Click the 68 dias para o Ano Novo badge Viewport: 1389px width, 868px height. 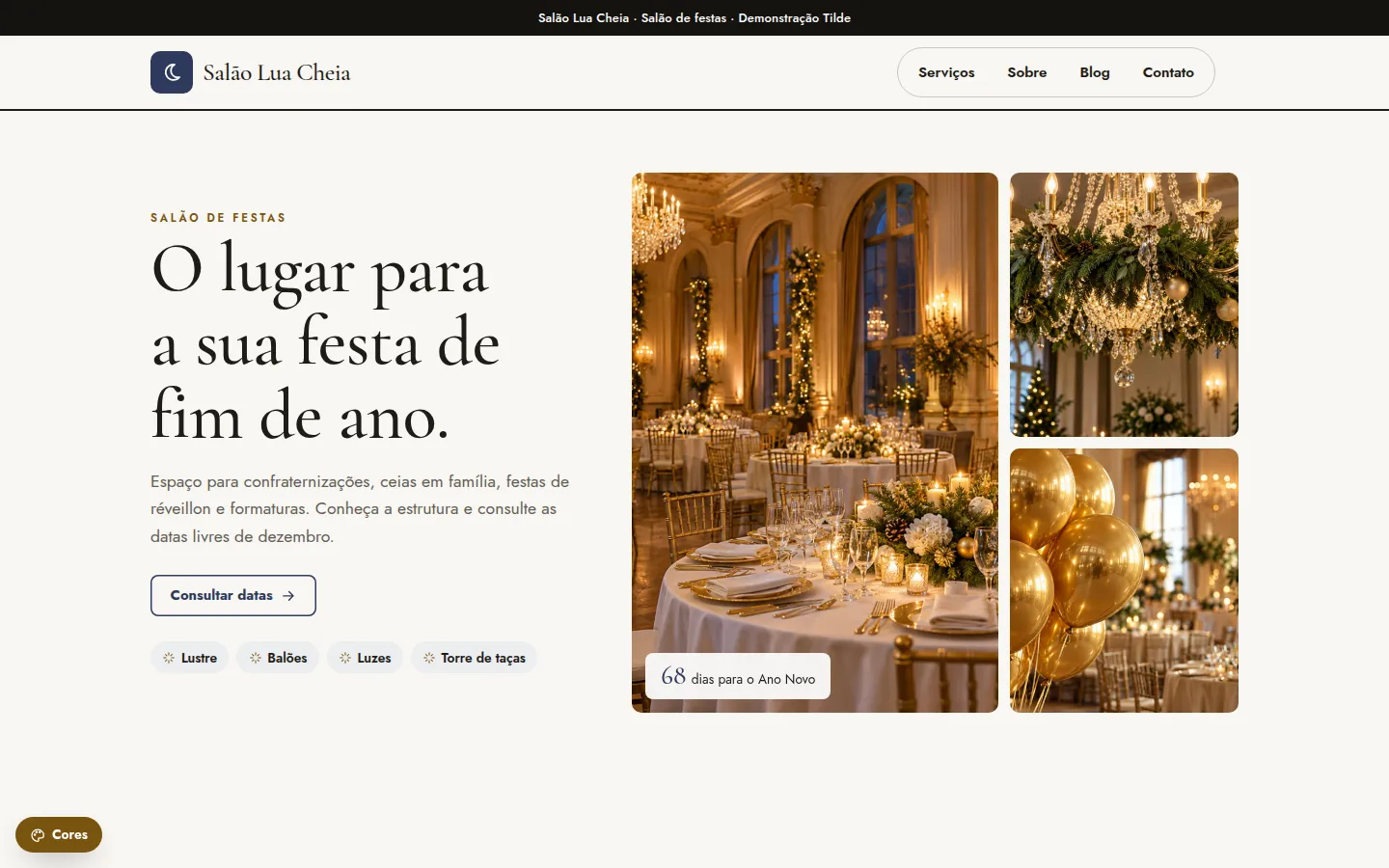738,676
